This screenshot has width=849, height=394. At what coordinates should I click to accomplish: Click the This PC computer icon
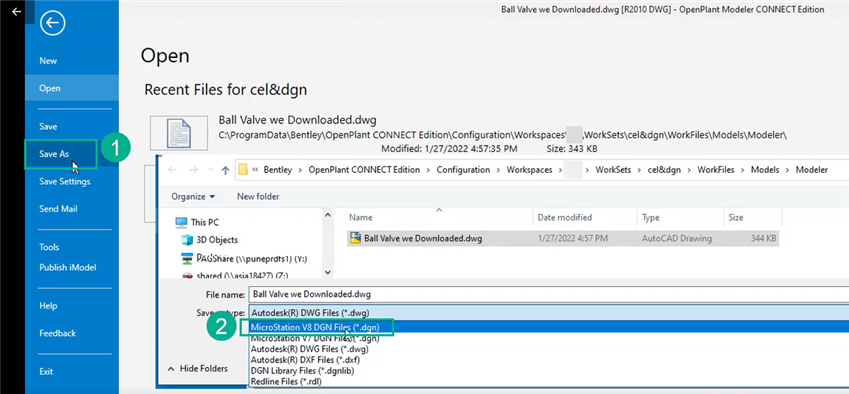click(x=181, y=222)
